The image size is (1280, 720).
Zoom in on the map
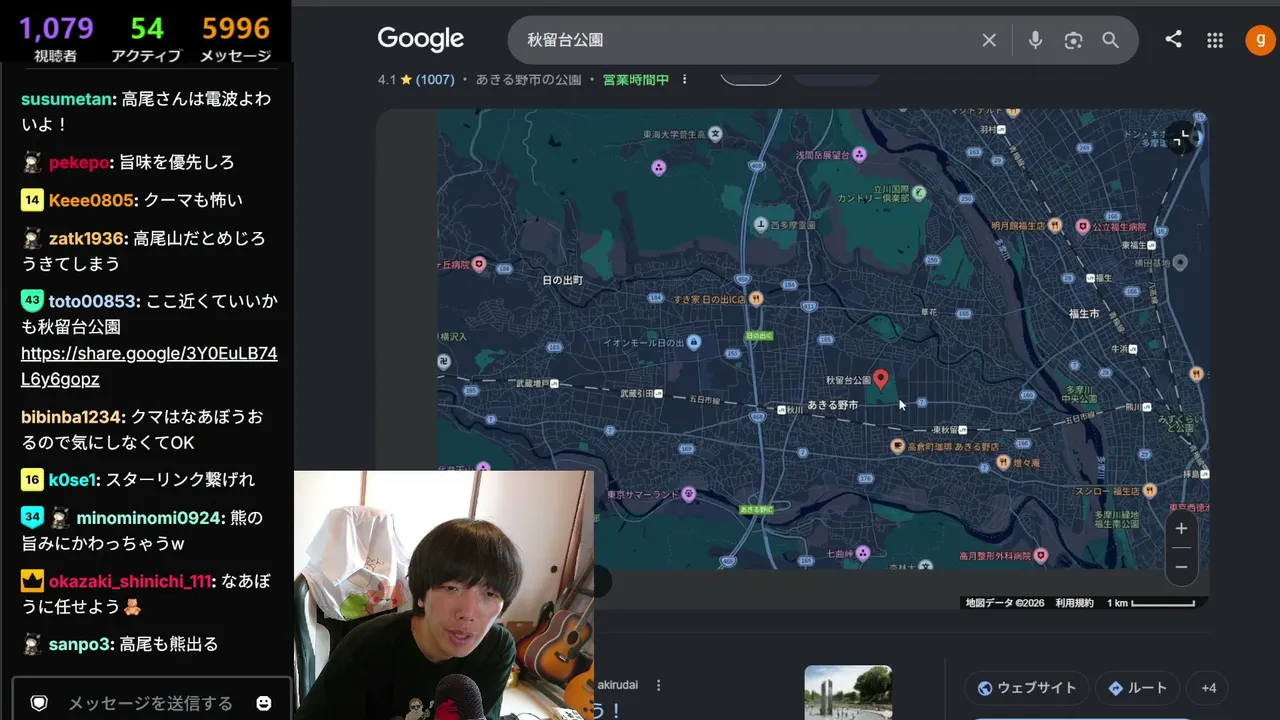click(1181, 528)
